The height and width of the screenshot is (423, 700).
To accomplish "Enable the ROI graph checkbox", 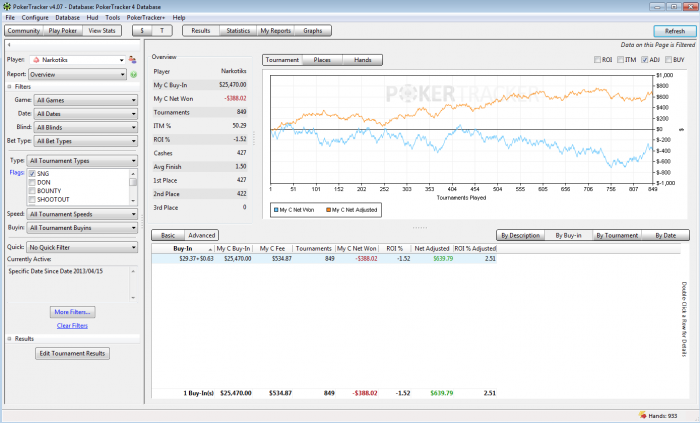I will (597, 60).
